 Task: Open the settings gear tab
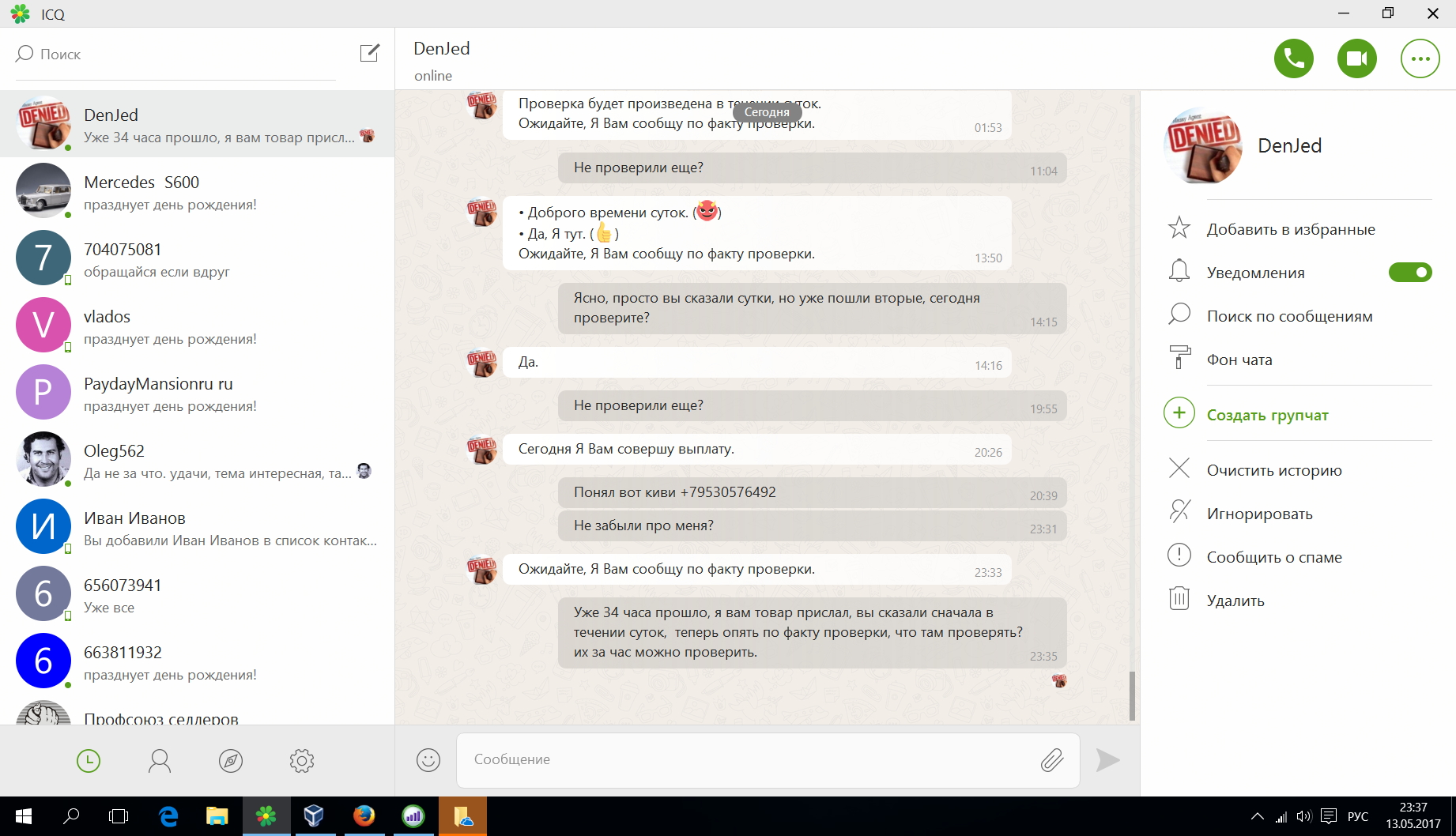(x=301, y=761)
